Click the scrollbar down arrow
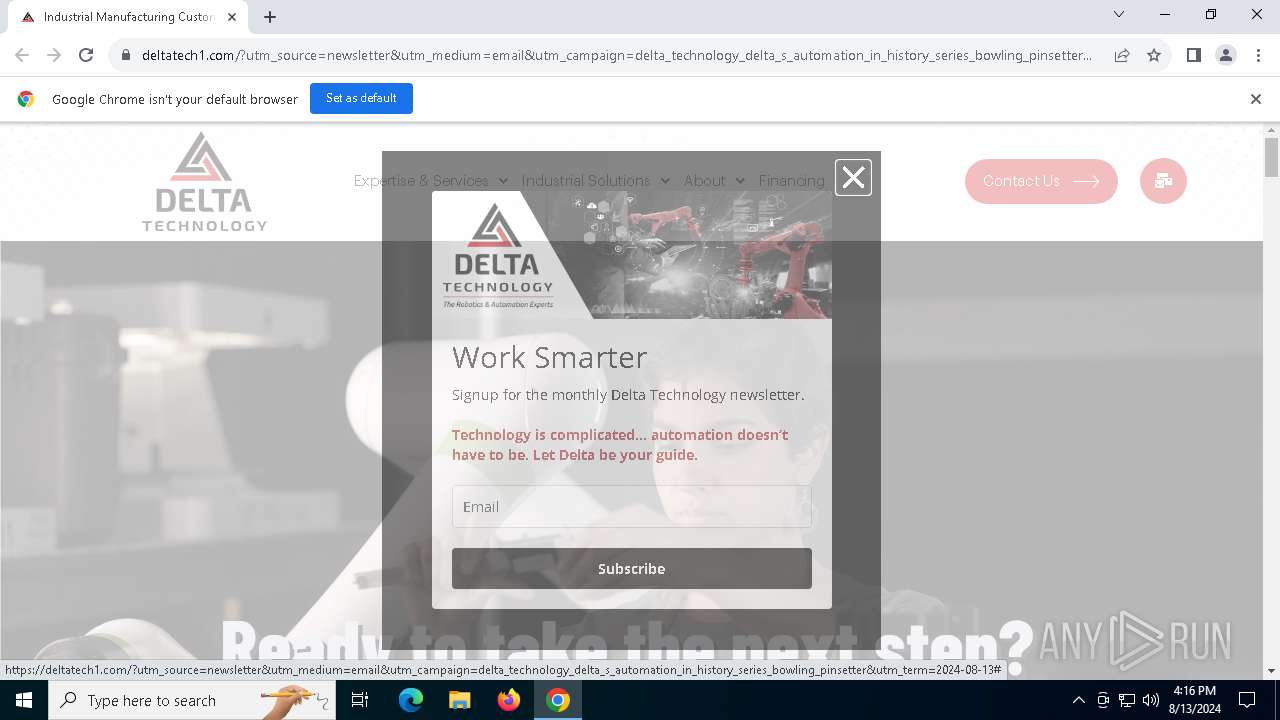This screenshot has height=720, width=1280. click(x=1271, y=671)
